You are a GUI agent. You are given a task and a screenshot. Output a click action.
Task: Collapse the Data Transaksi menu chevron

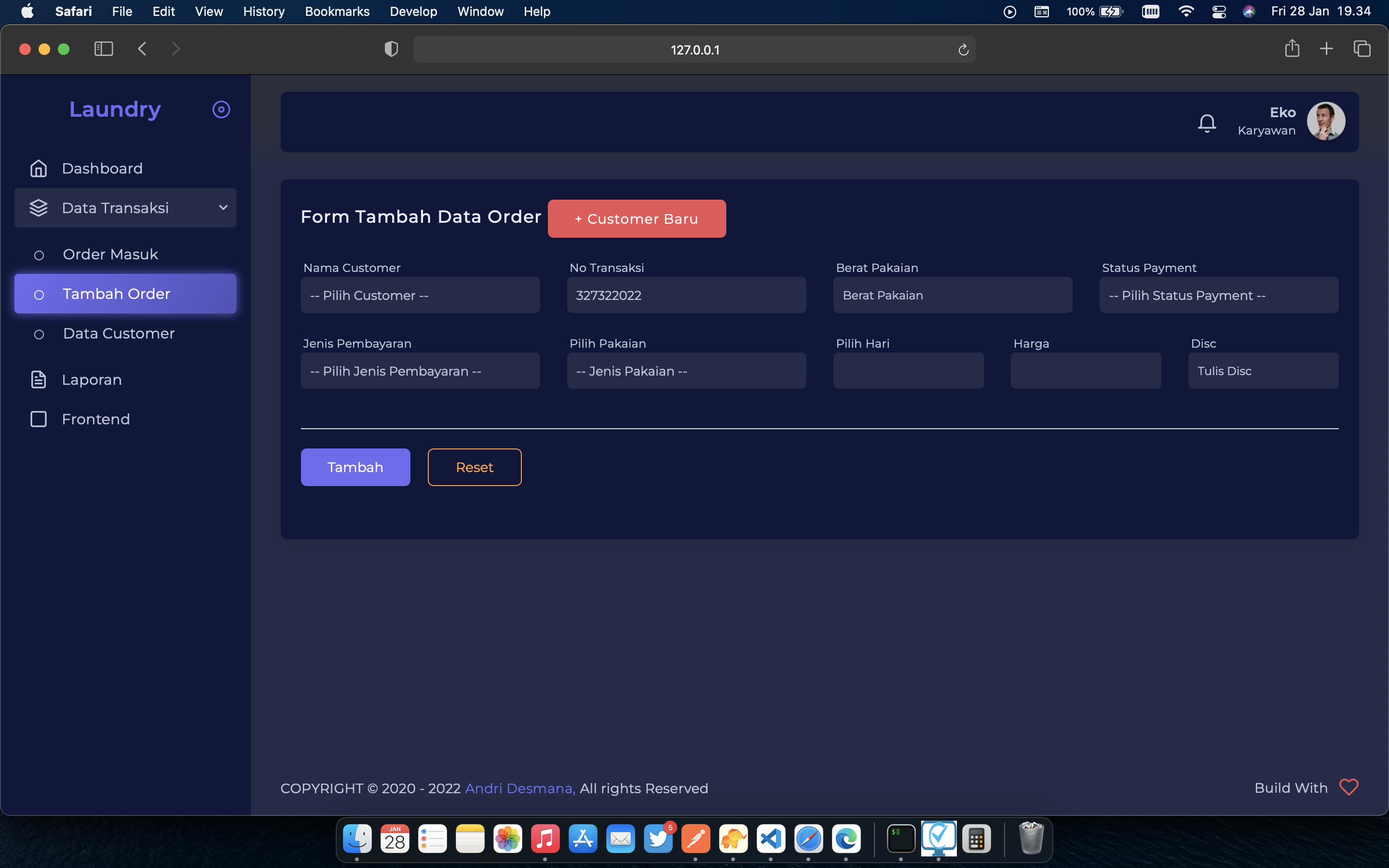tap(223, 208)
